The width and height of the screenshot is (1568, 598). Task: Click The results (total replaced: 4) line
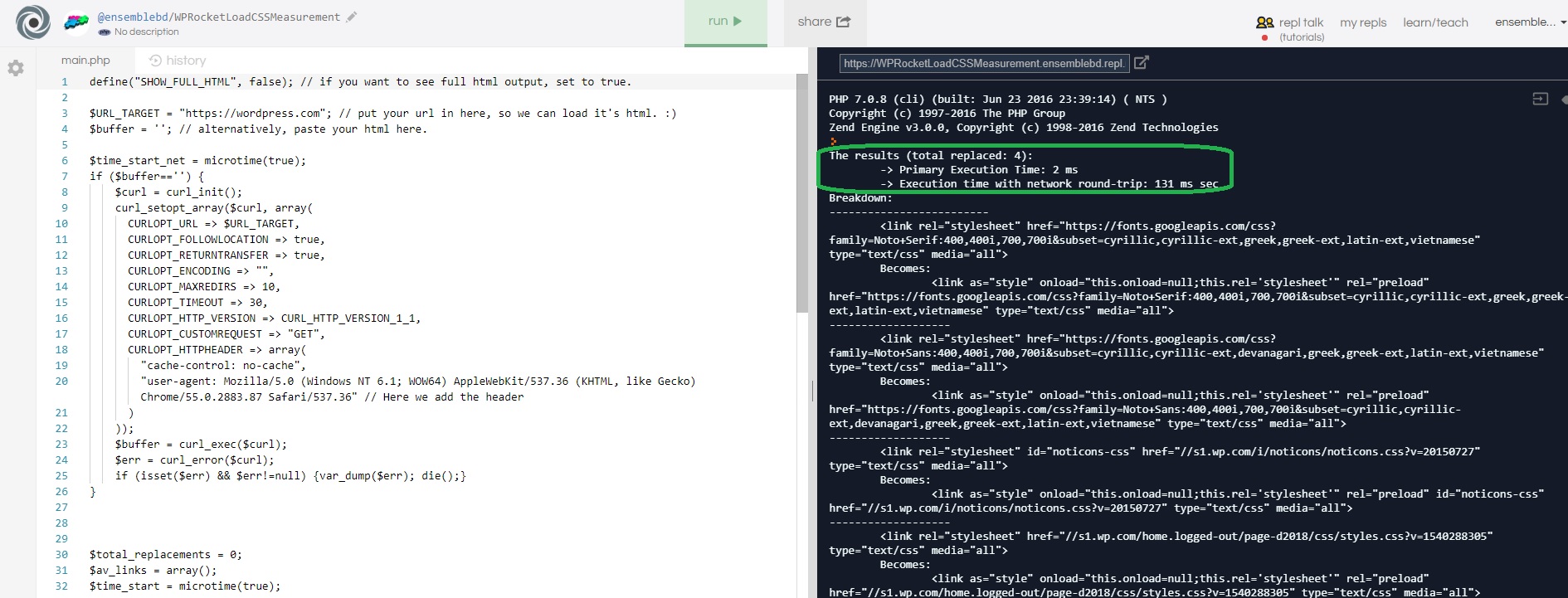point(931,156)
